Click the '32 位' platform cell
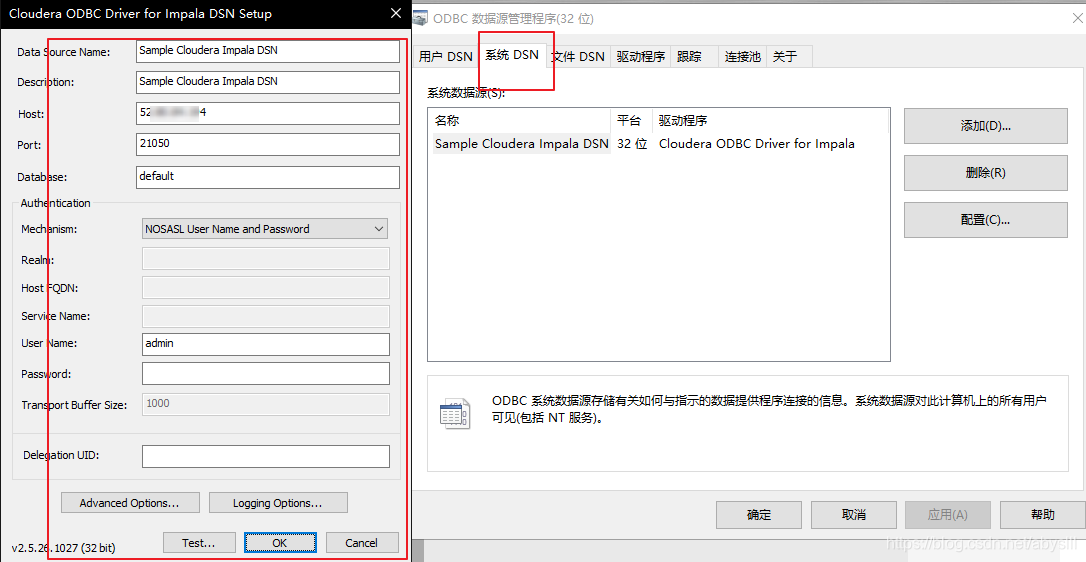The height and width of the screenshot is (562, 1086). 632,144
